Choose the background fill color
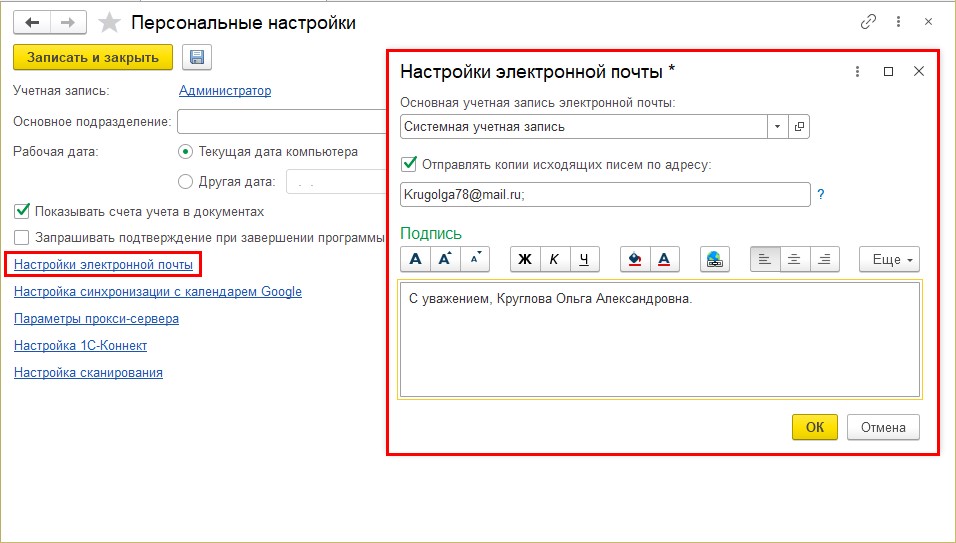This screenshot has width=956, height=543. (635, 259)
